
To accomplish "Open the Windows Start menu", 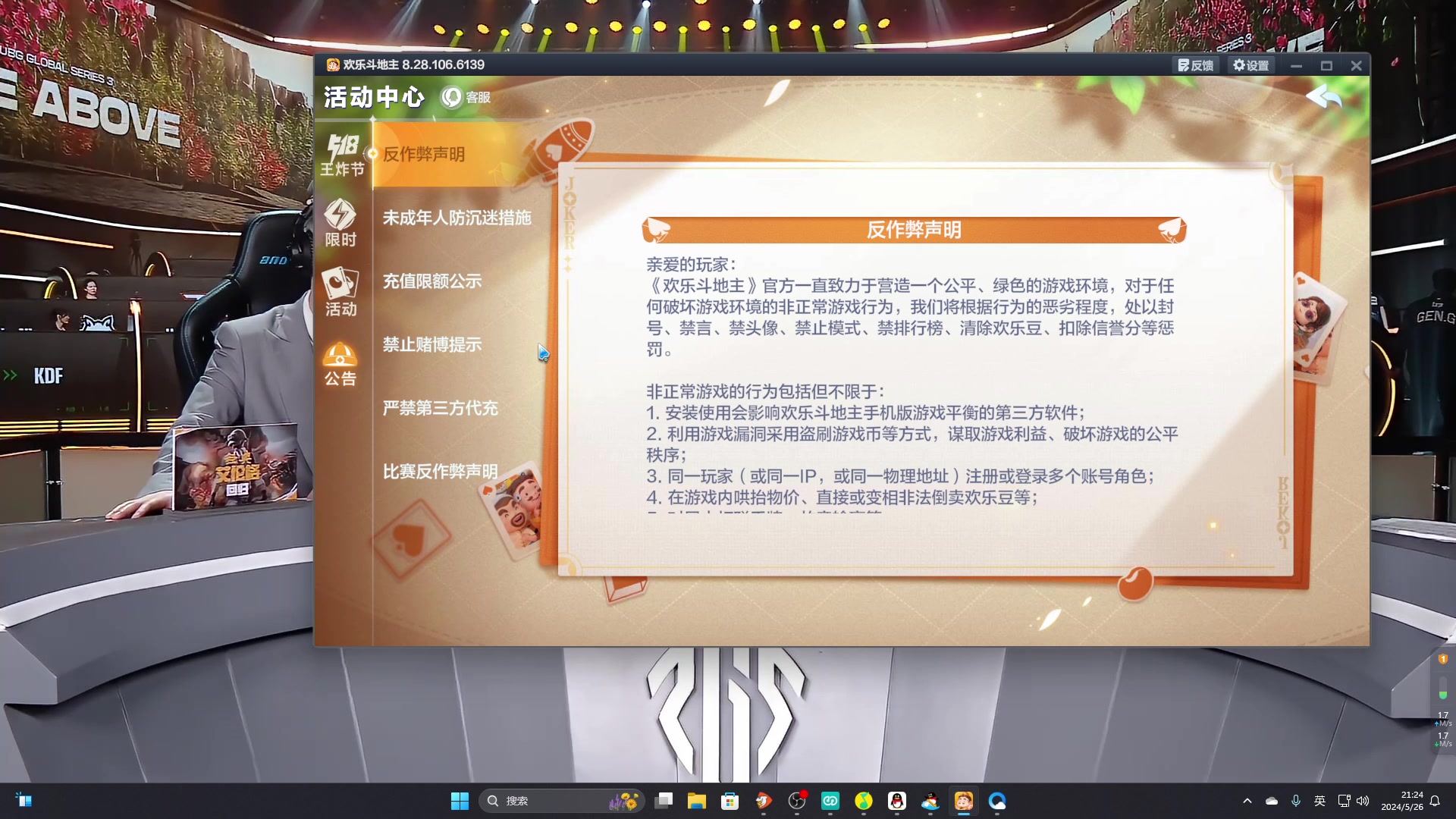I will 460,801.
